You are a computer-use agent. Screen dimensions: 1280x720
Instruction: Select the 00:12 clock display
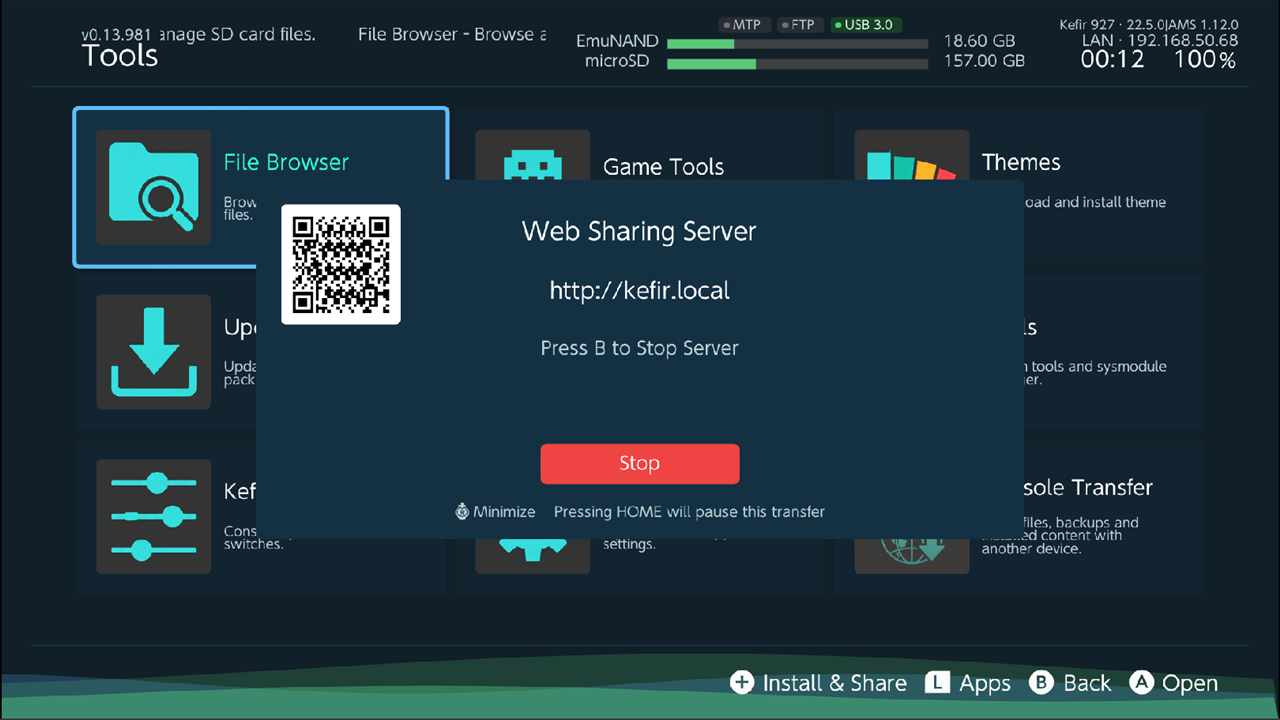coord(1113,60)
